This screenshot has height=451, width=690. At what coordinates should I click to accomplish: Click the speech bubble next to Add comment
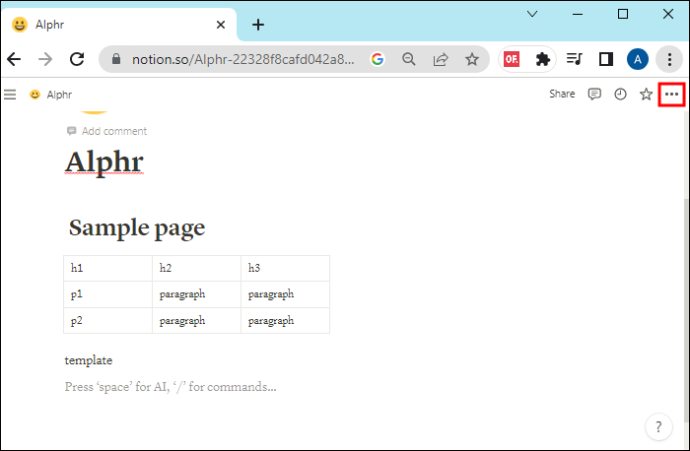pyautogui.click(x=71, y=131)
